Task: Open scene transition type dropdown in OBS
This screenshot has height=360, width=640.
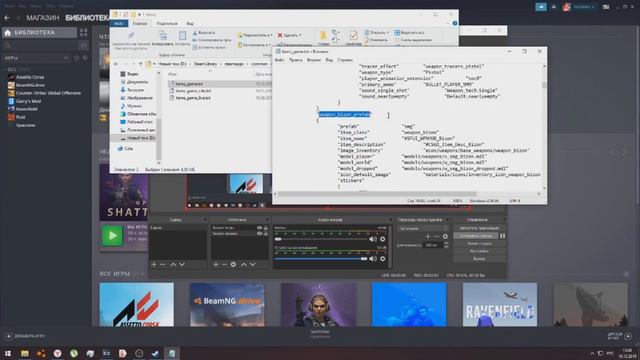Action: [x=423, y=228]
